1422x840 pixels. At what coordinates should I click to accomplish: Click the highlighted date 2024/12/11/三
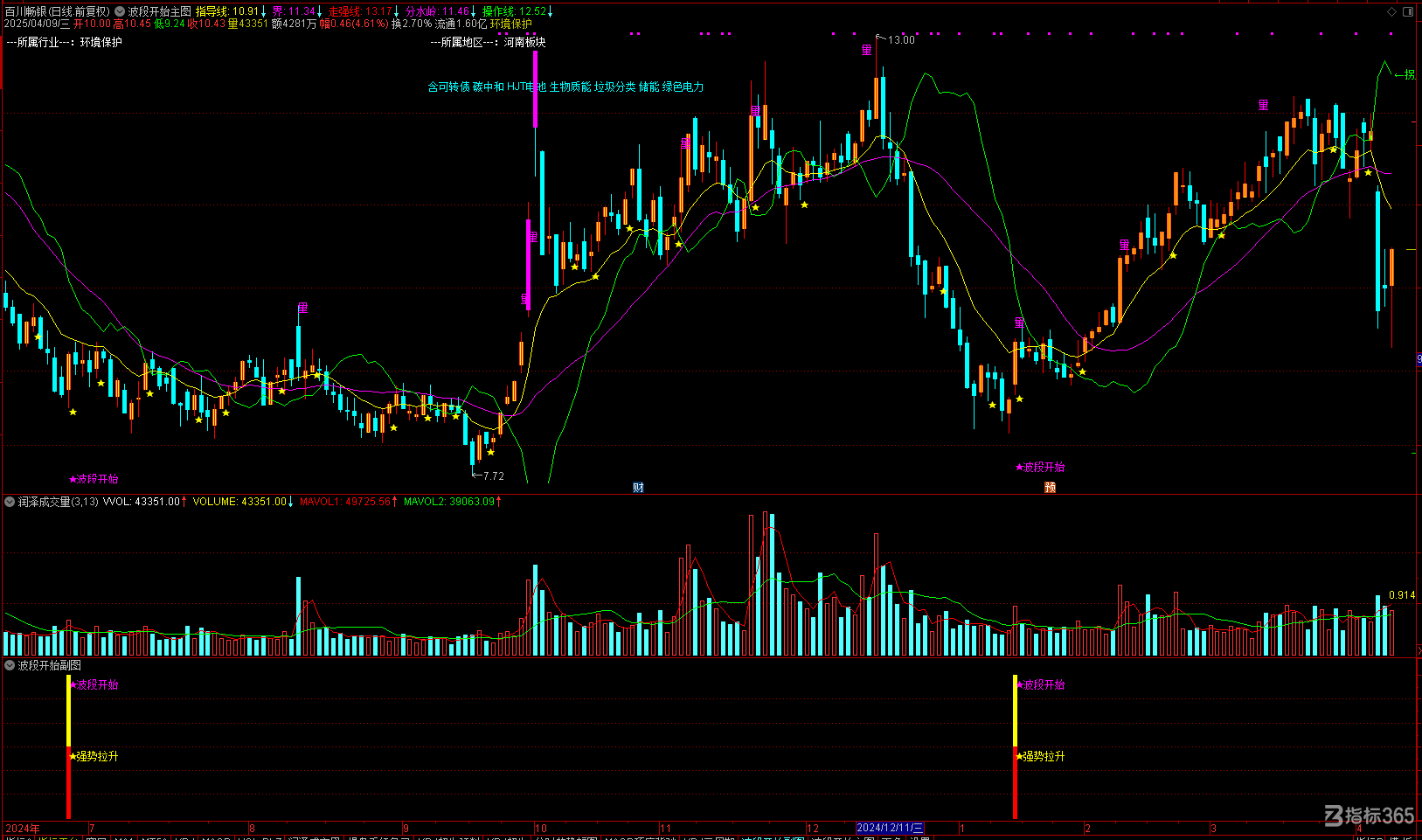coord(890,828)
